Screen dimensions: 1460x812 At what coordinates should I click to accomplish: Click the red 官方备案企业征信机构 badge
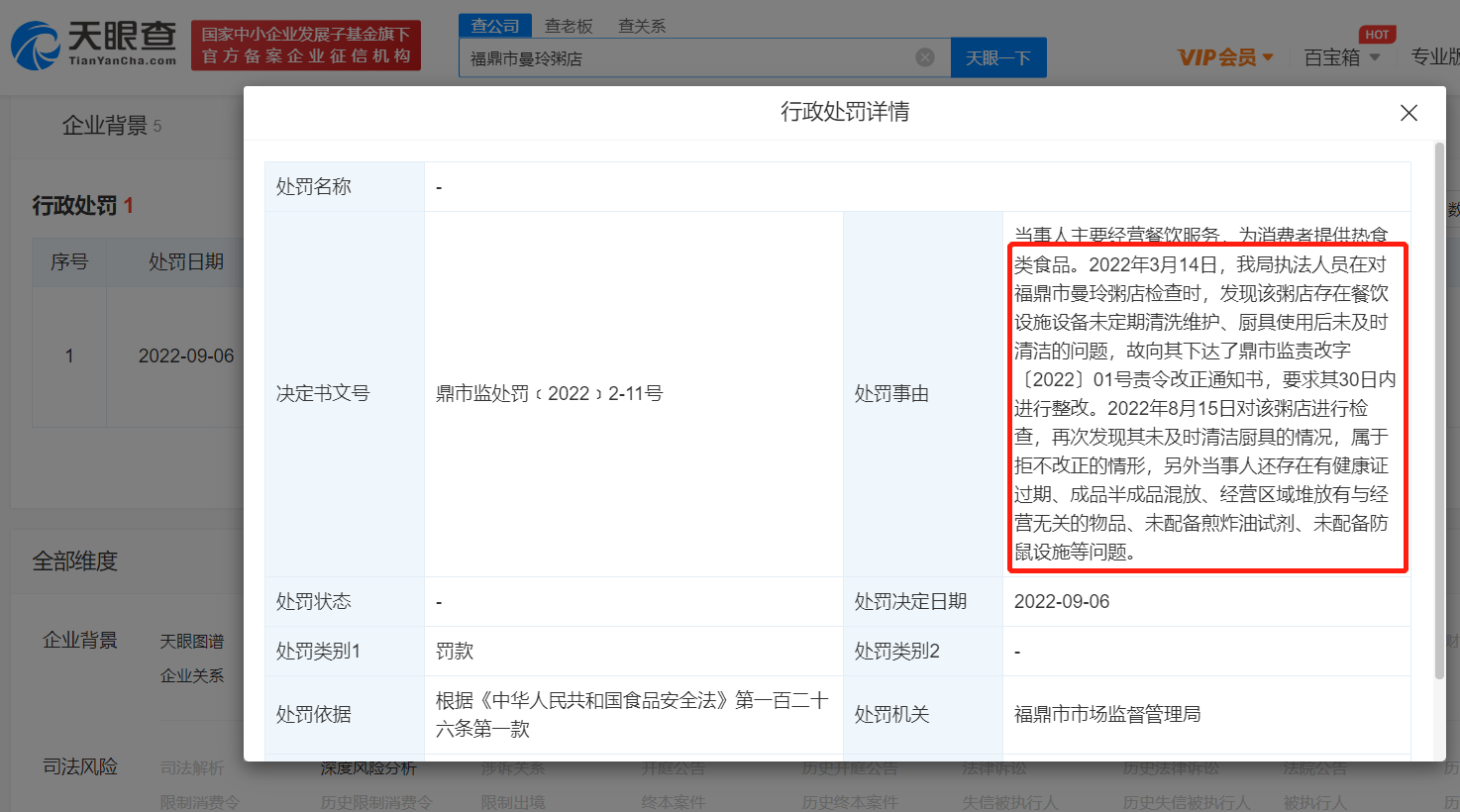click(x=306, y=46)
